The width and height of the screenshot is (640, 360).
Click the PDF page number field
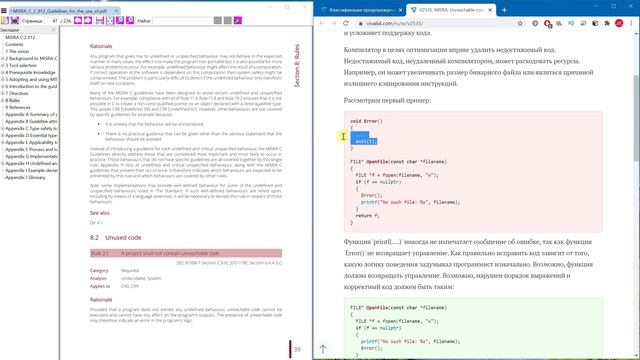(x=51, y=20)
